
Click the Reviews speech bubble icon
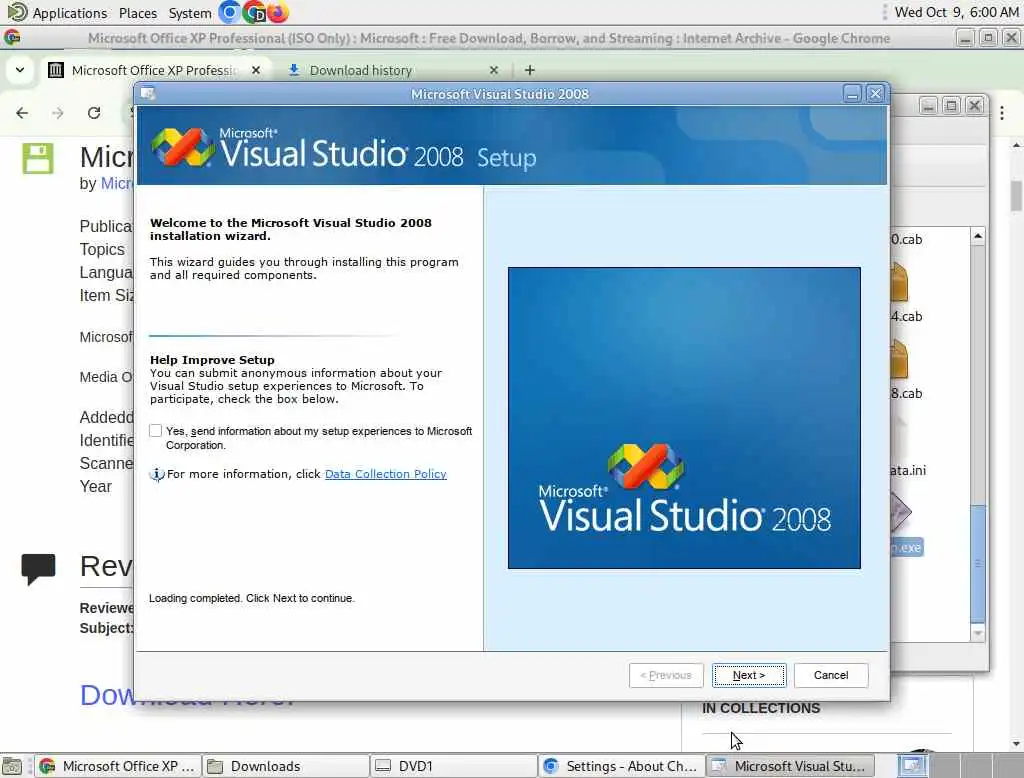point(38,569)
